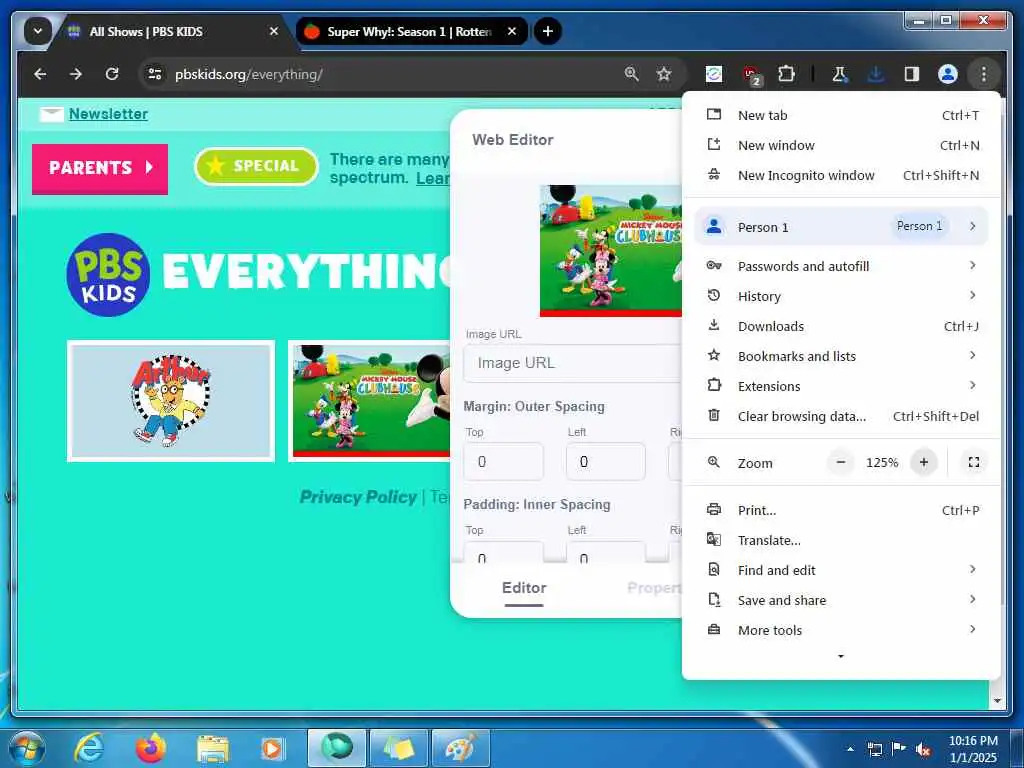Reload the PBS Kids page
Screen dimensions: 1024x768
112,74
